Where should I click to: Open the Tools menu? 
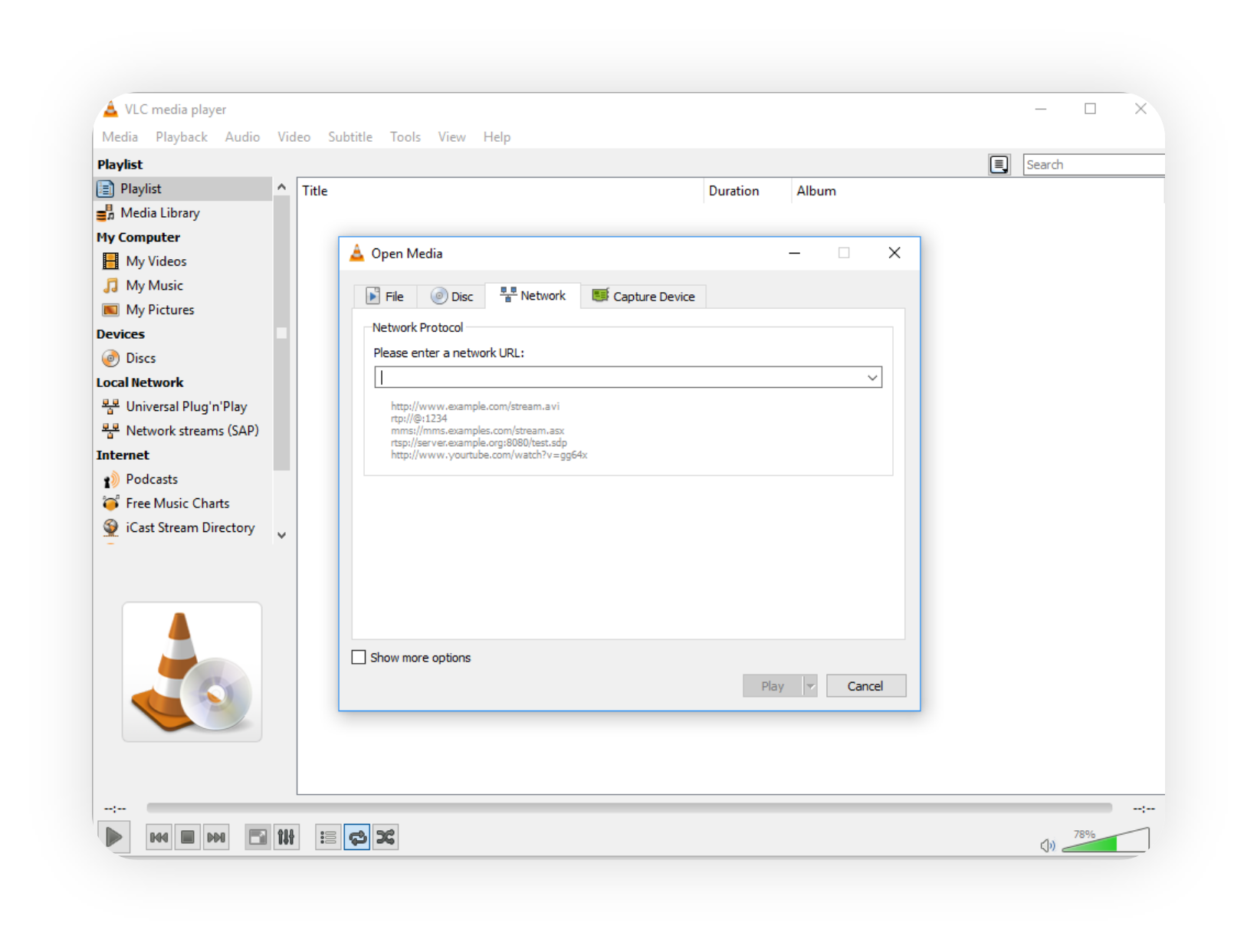[405, 136]
